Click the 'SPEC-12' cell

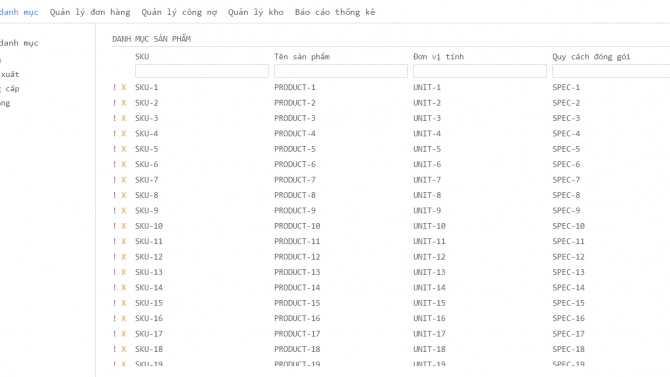[568, 256]
